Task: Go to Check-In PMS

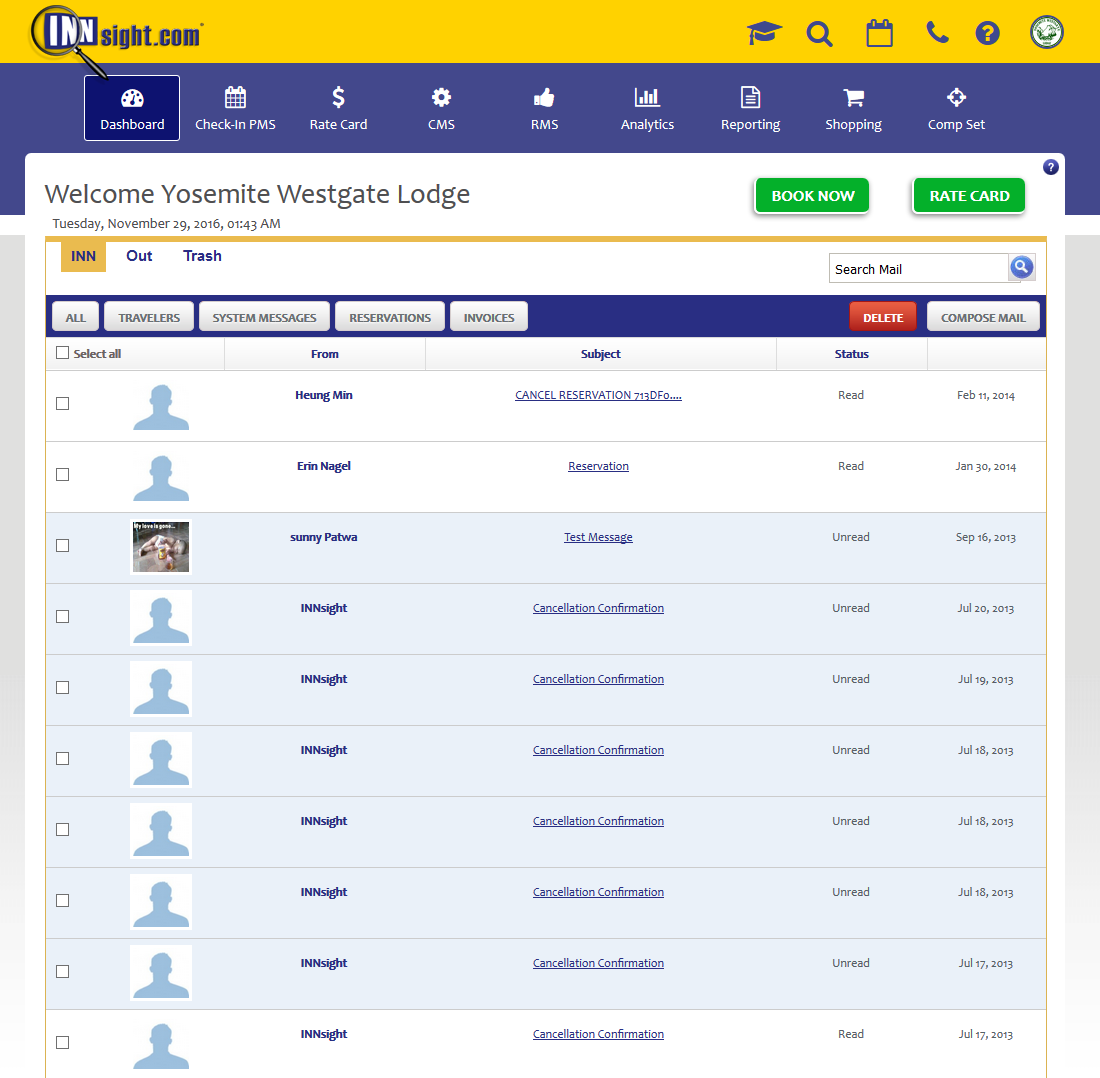Action: [235, 108]
